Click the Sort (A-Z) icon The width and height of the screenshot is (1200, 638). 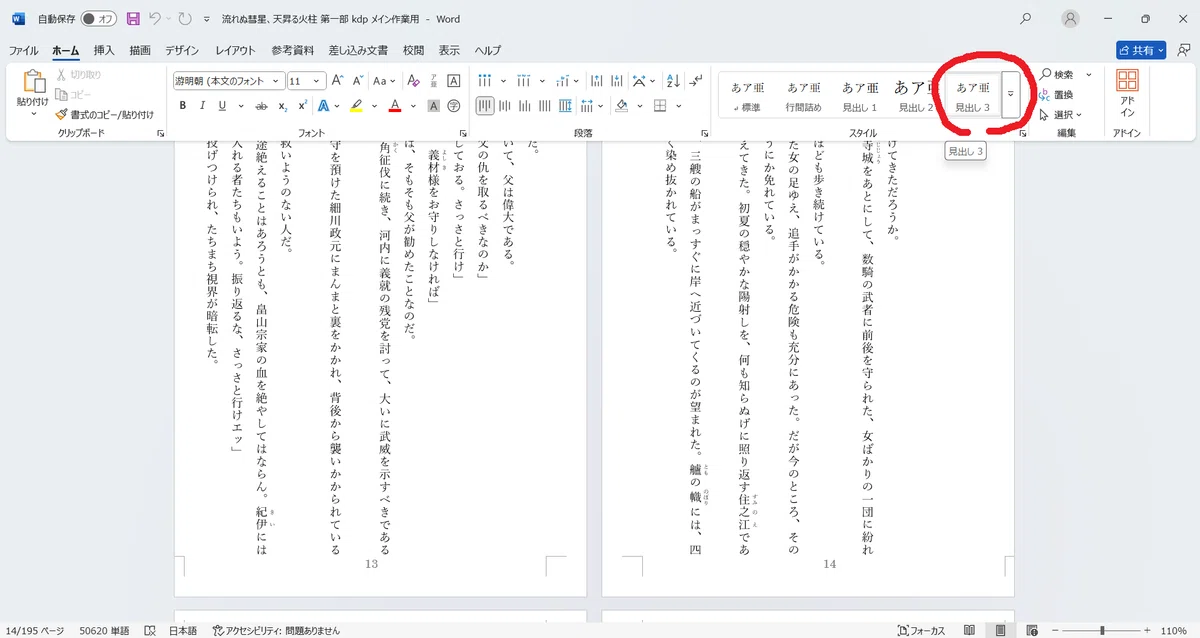(673, 81)
